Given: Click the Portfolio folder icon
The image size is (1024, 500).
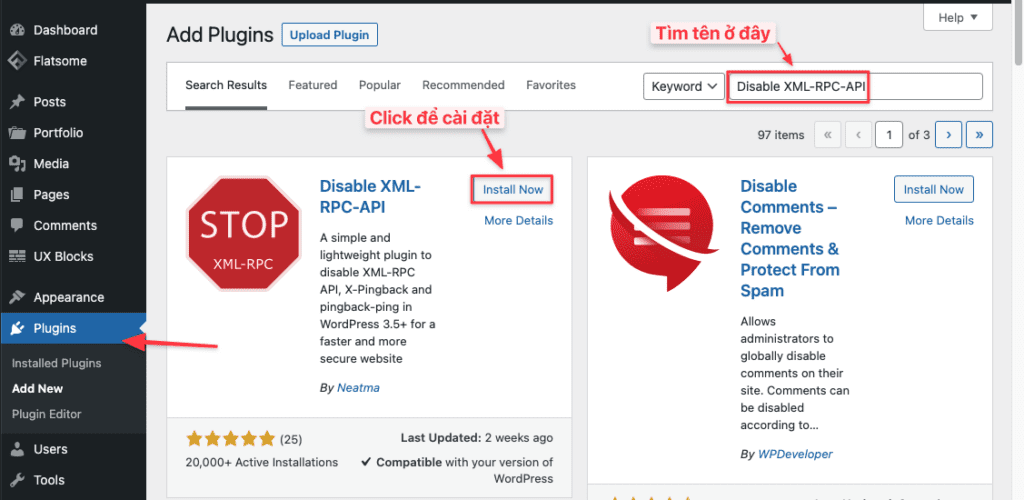Looking at the screenshot, I should [x=17, y=133].
